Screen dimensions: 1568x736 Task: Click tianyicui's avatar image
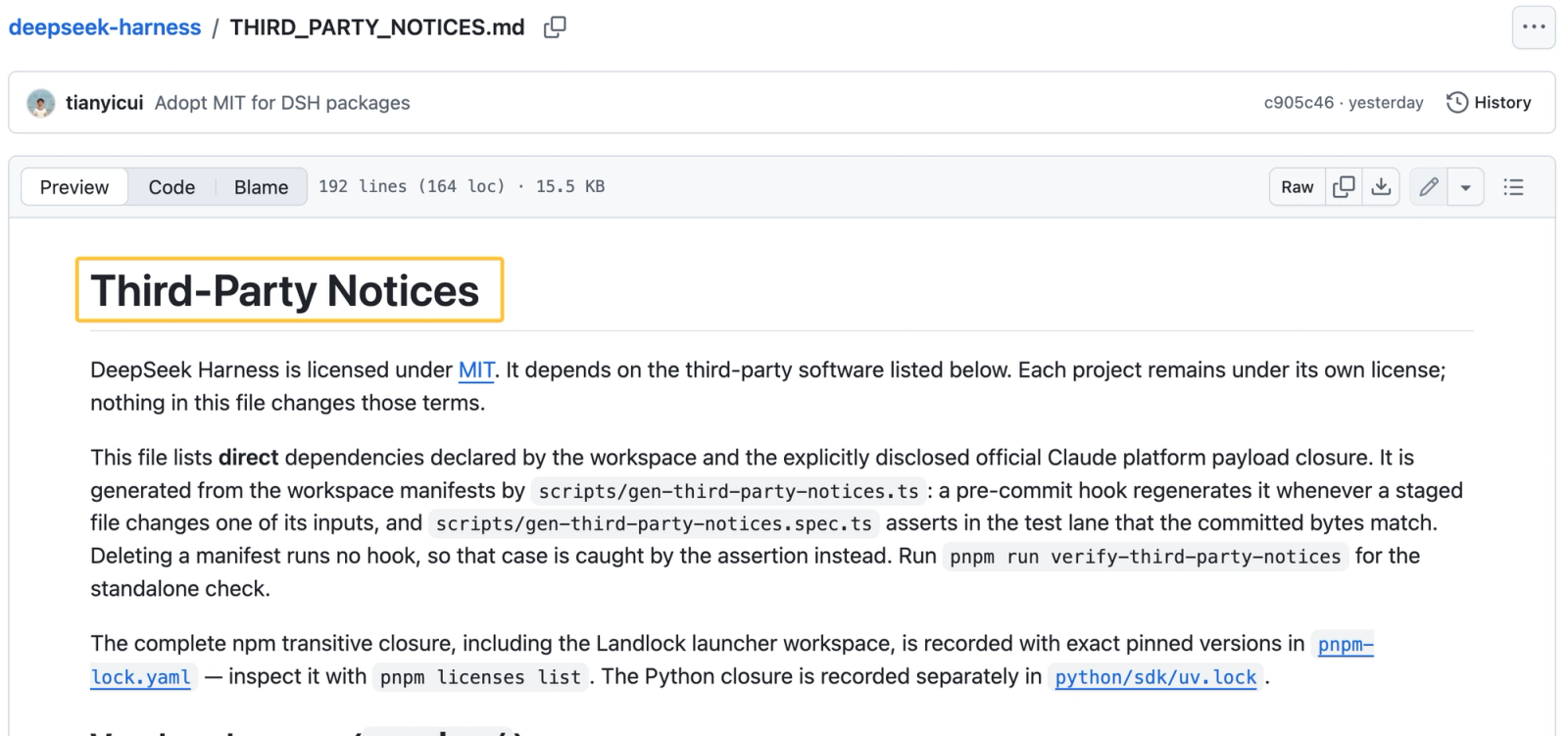41,103
